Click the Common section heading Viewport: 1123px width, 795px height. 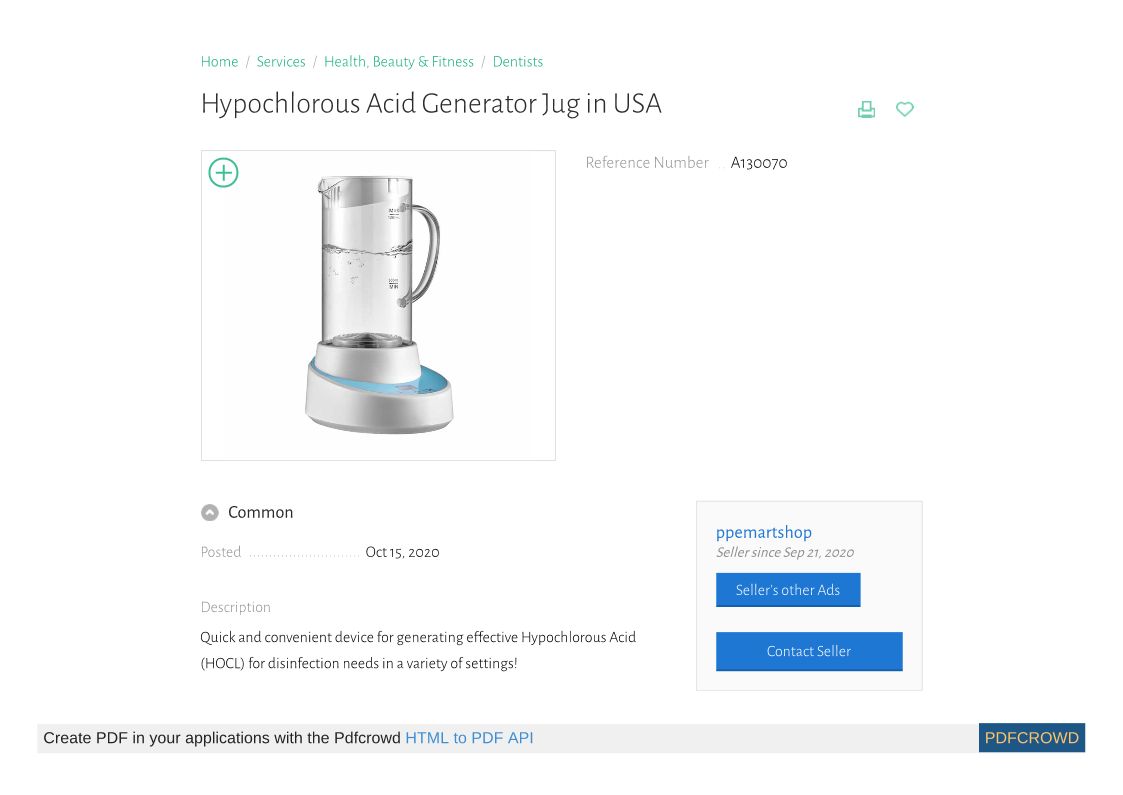click(260, 513)
